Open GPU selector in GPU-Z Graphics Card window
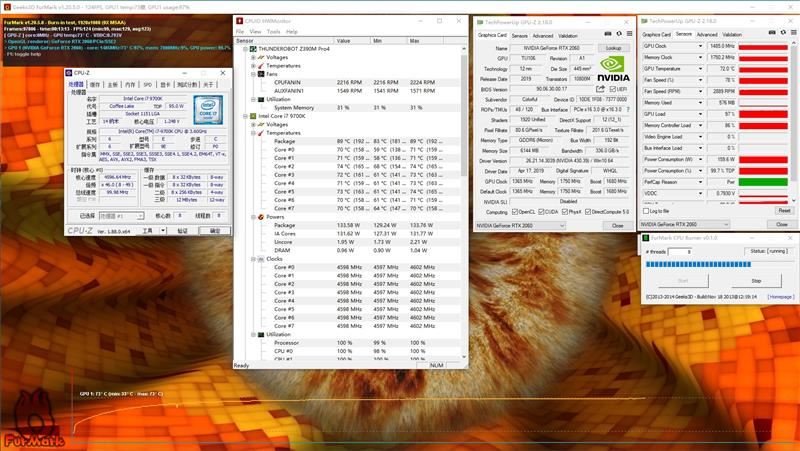 (520, 225)
